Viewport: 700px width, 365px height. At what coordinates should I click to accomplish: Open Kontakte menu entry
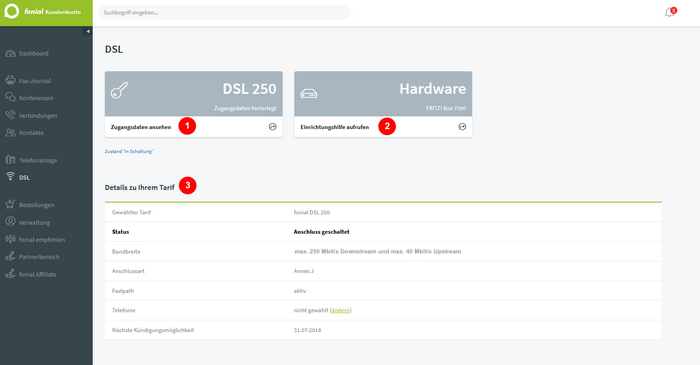click(x=31, y=133)
